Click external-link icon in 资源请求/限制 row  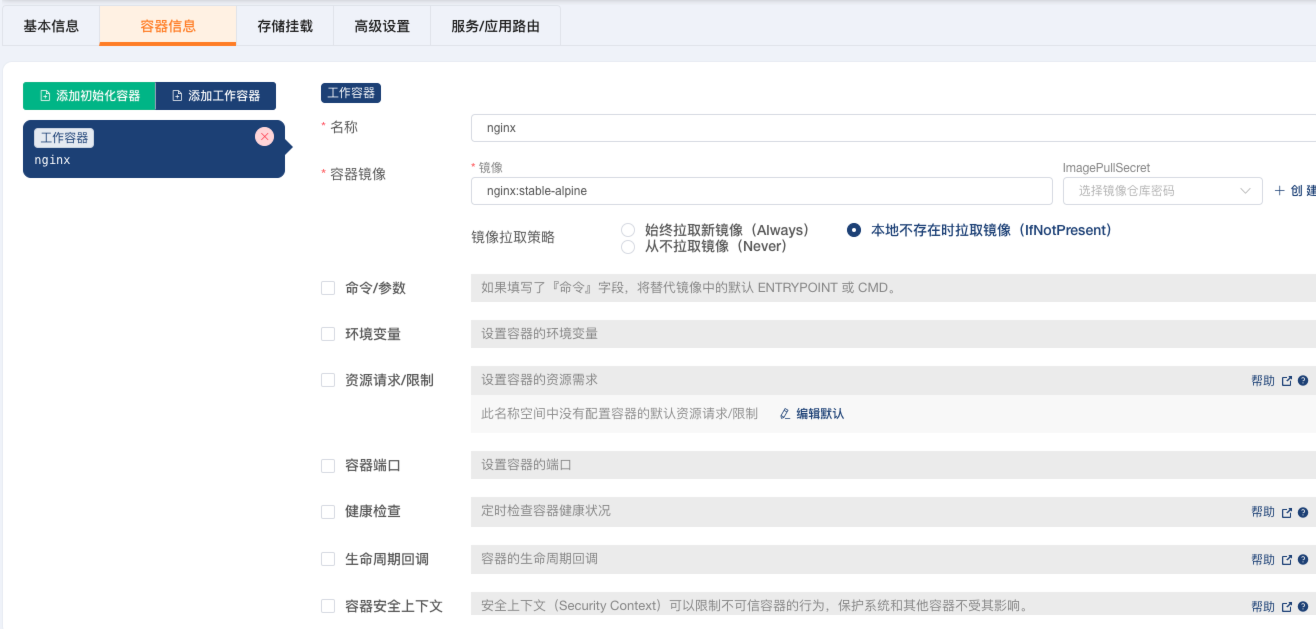click(x=1287, y=381)
